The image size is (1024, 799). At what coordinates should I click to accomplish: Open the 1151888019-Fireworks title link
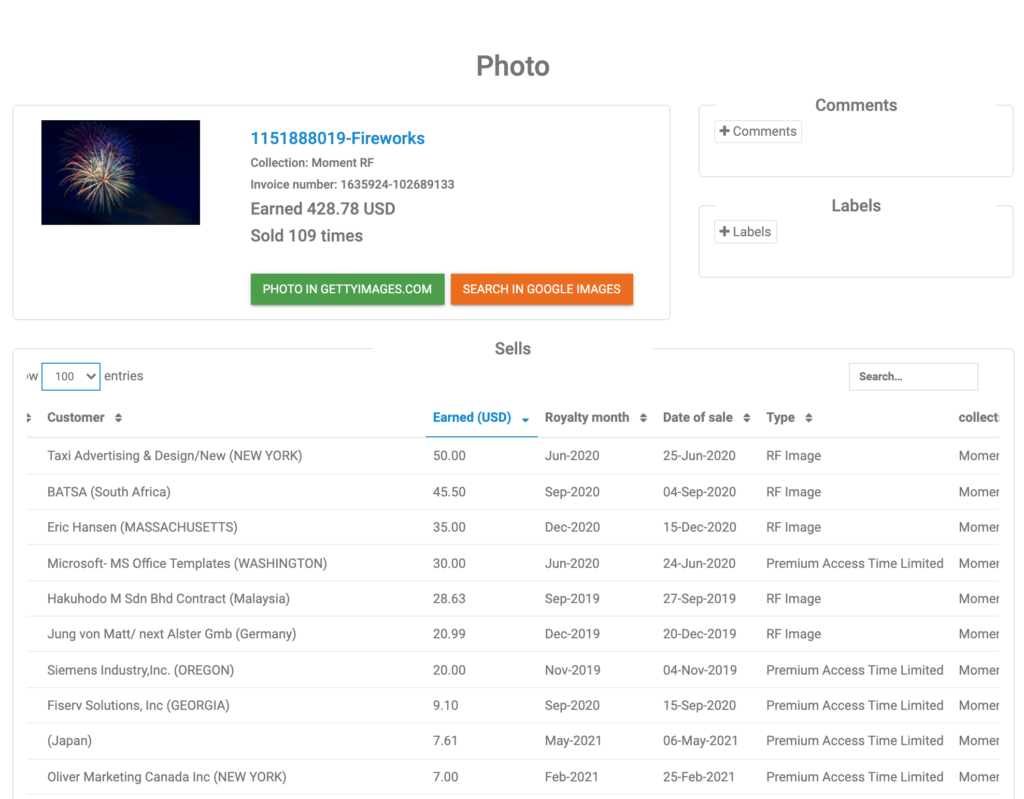click(x=337, y=138)
